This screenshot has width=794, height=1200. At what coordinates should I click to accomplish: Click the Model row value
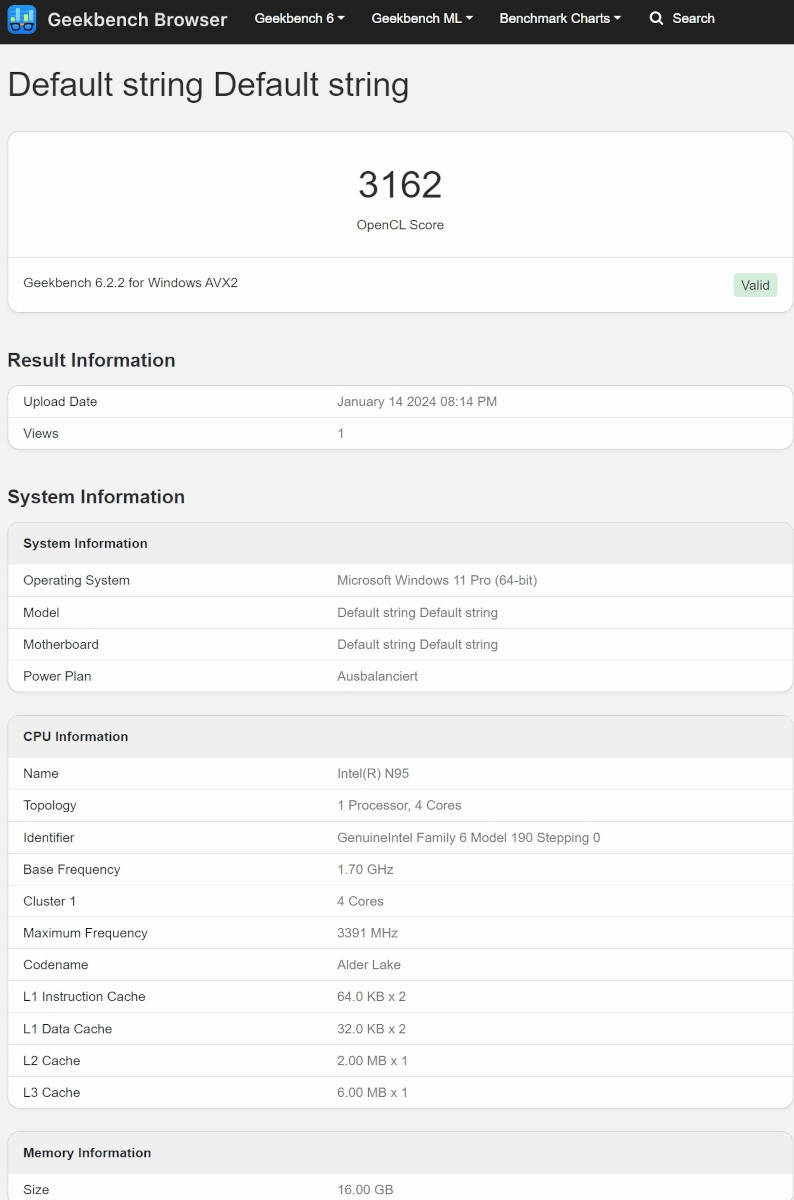417,613
